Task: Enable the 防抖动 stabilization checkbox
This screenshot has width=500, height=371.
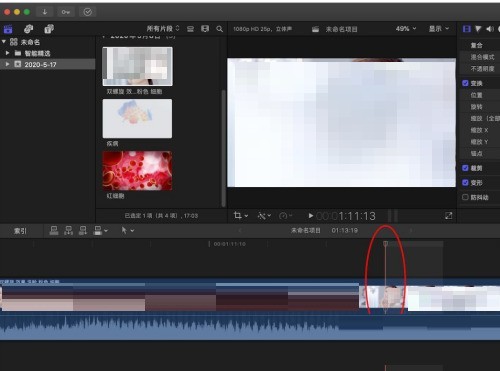Action: (465, 197)
